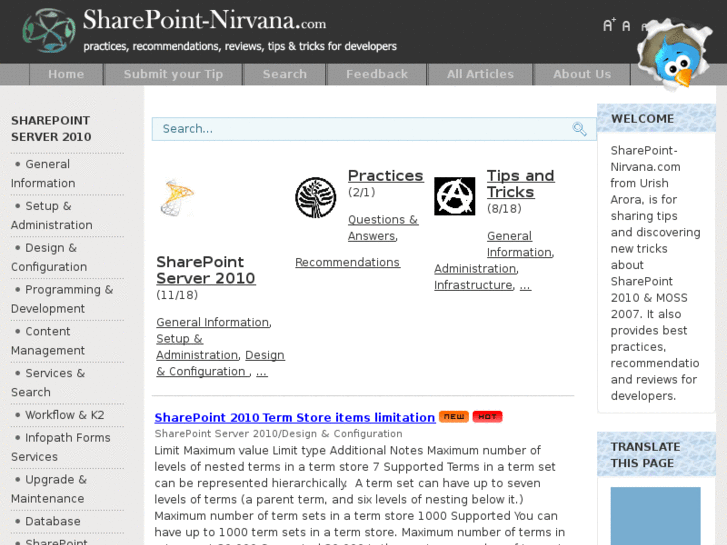727x545 pixels.
Task: Open the Recommendations link under Practices
Action: coord(347,262)
